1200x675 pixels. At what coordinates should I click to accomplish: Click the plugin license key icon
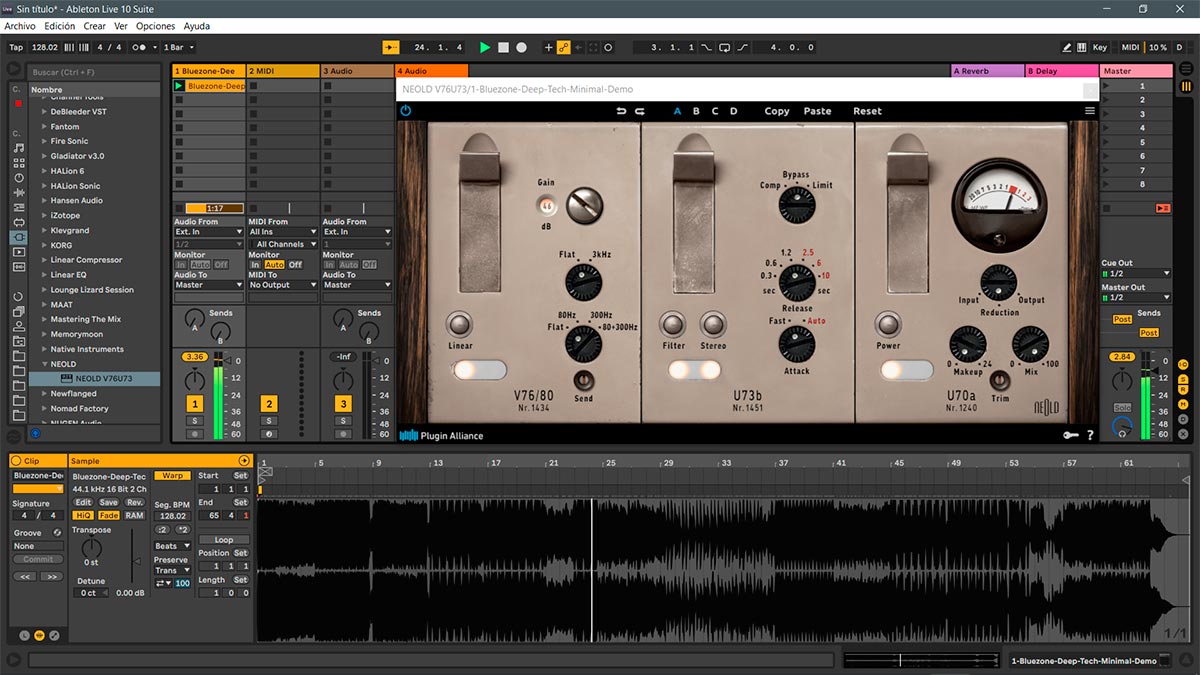point(1070,435)
